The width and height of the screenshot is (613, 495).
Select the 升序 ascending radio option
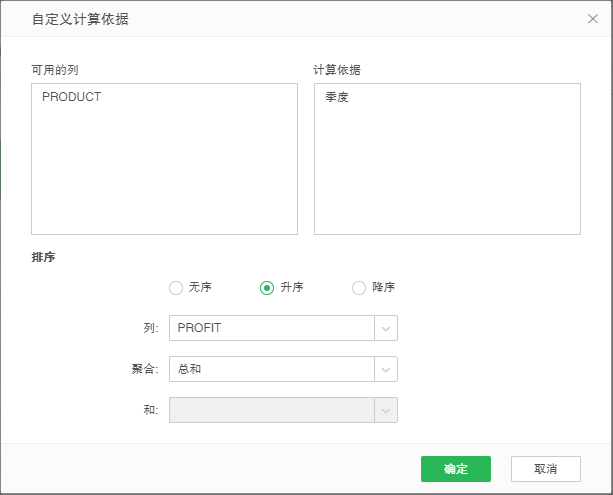pyautogui.click(x=267, y=288)
